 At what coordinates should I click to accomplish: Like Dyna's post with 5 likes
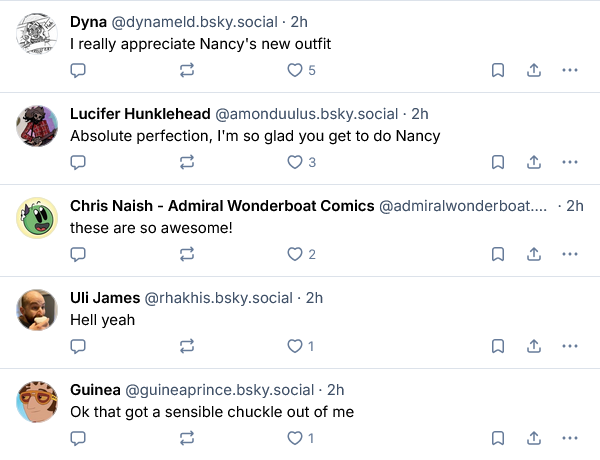click(x=295, y=70)
